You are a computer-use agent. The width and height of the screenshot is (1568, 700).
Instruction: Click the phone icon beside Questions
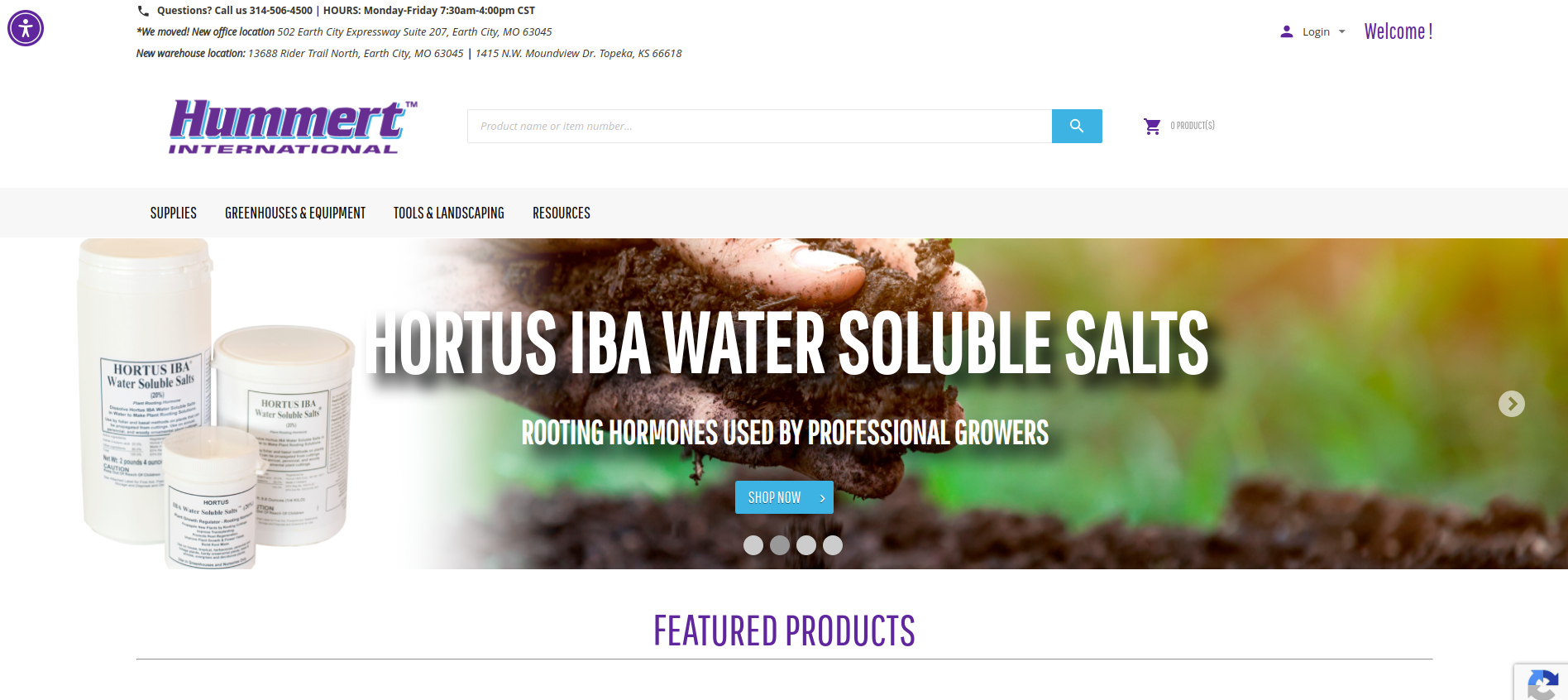143,11
